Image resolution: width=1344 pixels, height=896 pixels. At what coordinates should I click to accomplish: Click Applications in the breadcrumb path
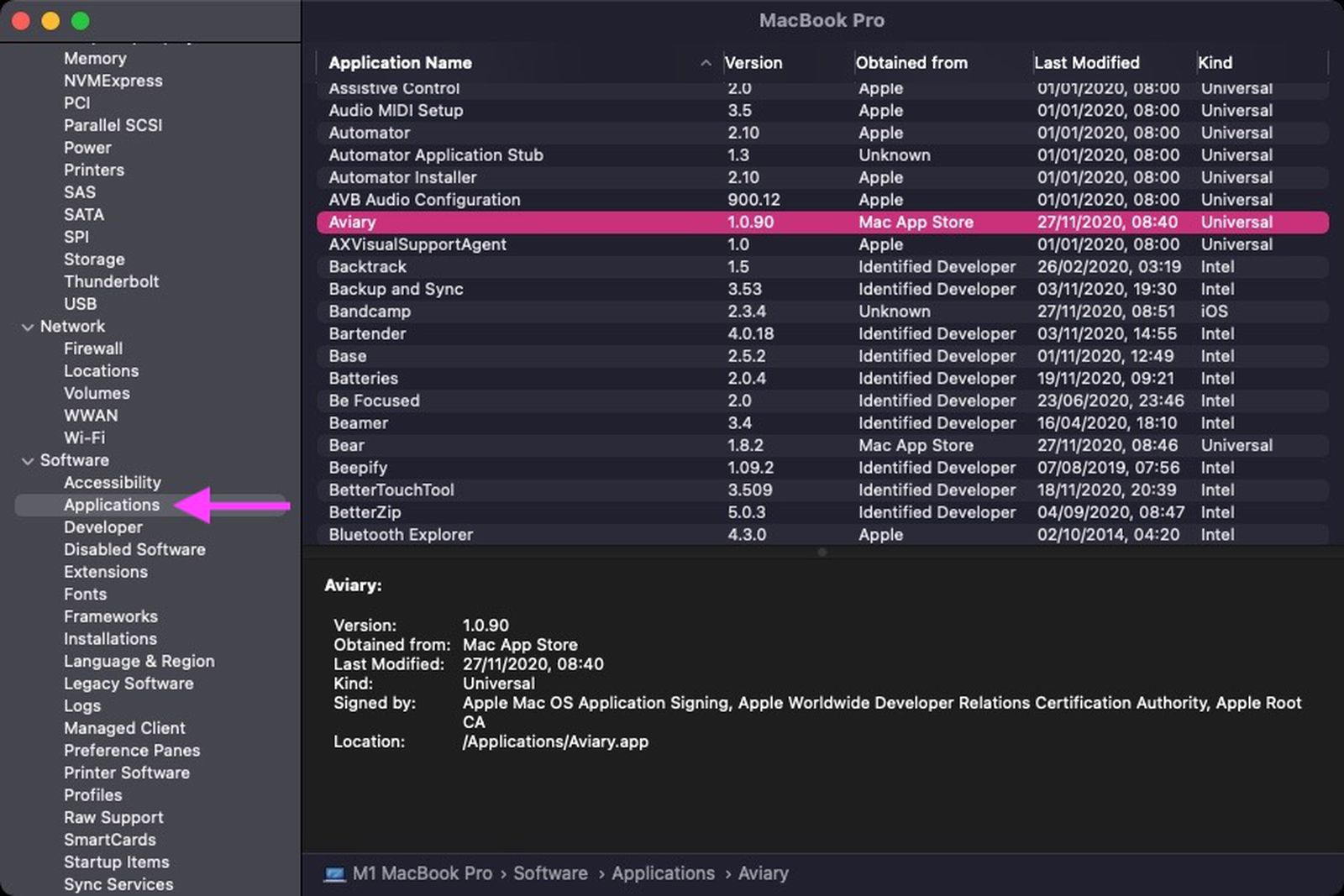pyautogui.click(x=663, y=873)
